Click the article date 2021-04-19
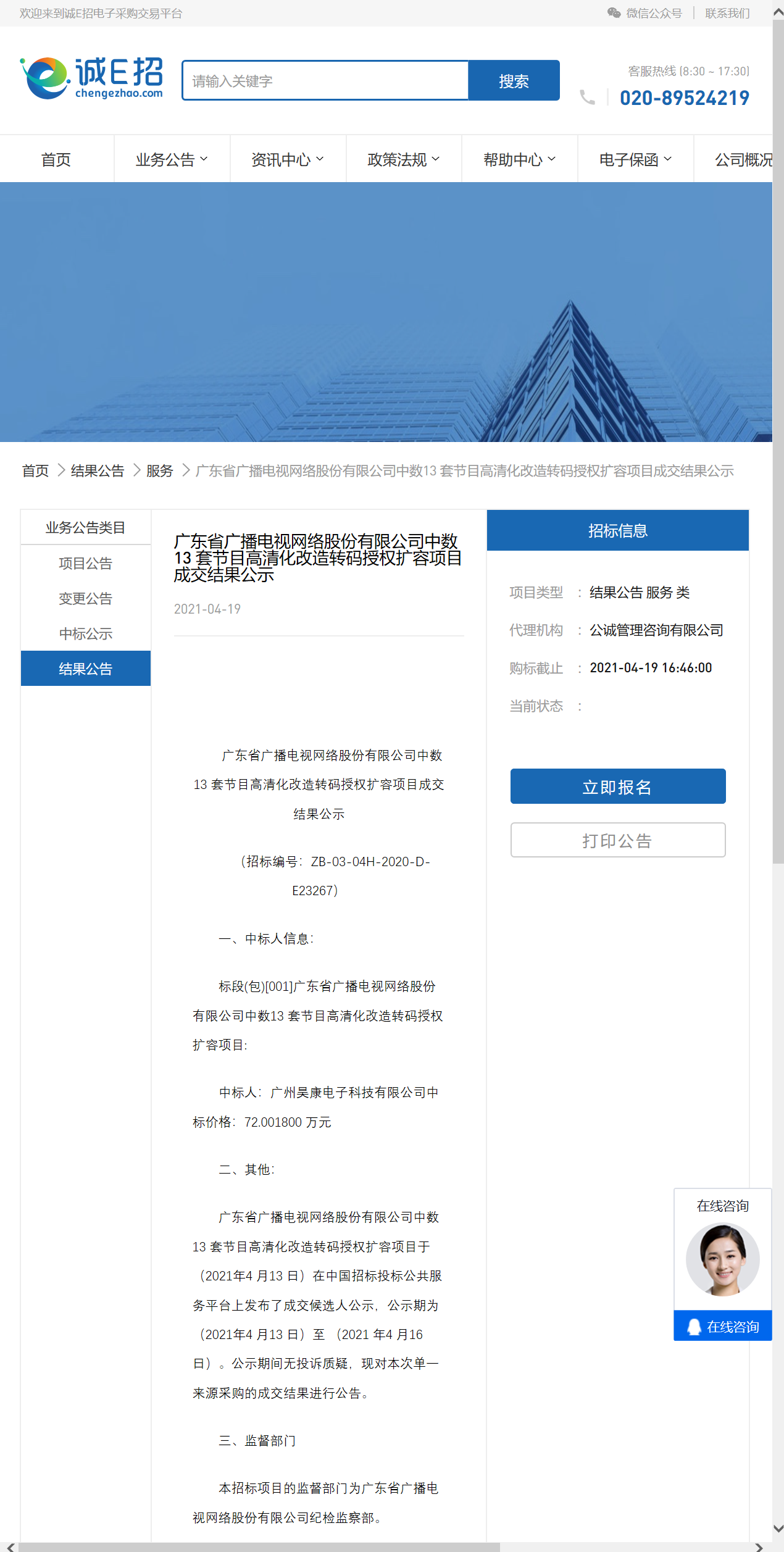This screenshot has height=1552, width=784. (207, 609)
